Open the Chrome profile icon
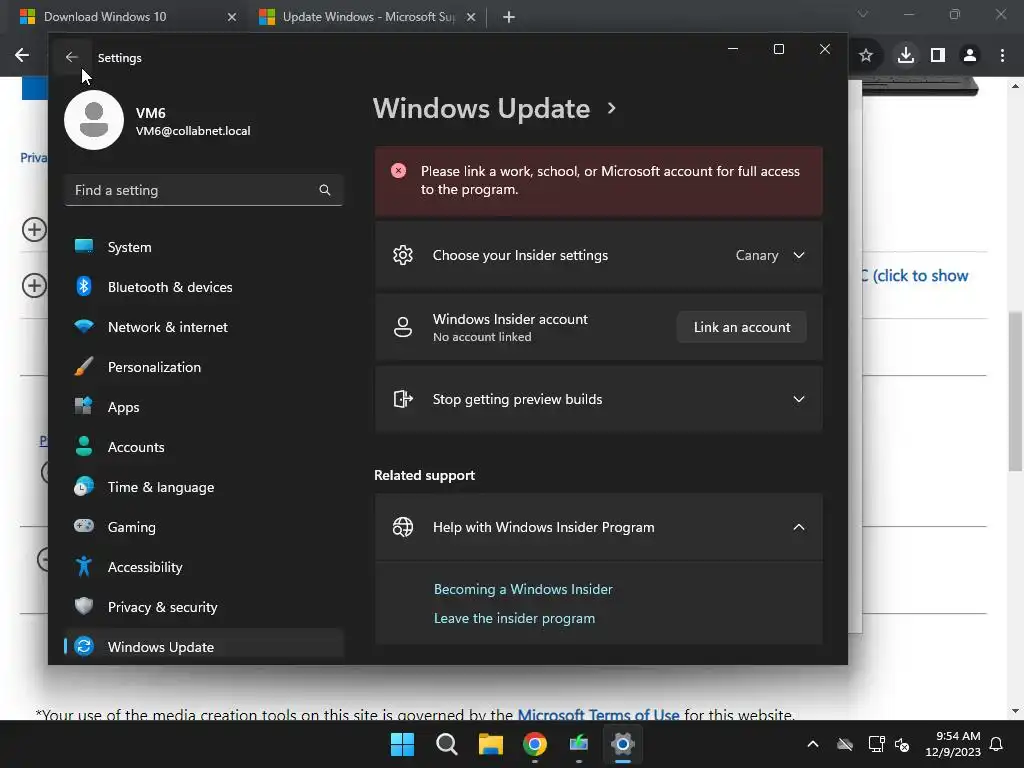This screenshot has height=768, width=1024. (970, 56)
